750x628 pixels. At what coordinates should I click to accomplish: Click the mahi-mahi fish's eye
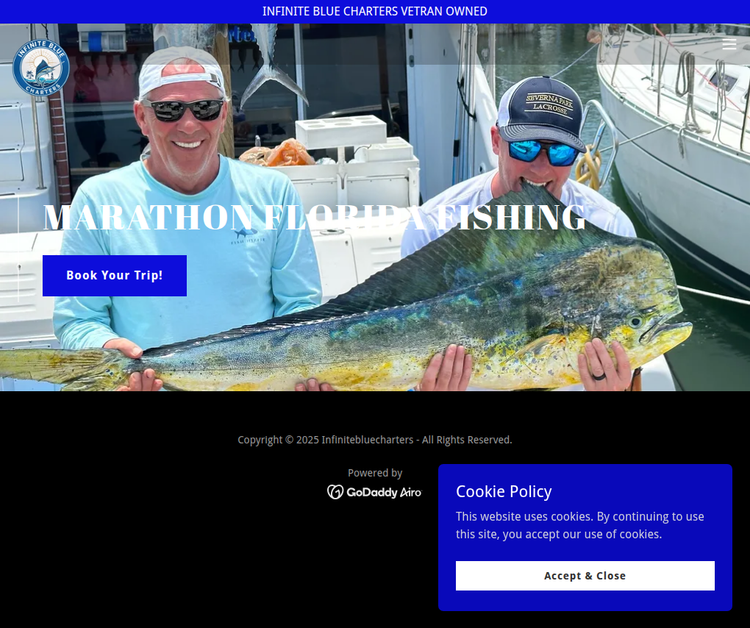(635, 321)
